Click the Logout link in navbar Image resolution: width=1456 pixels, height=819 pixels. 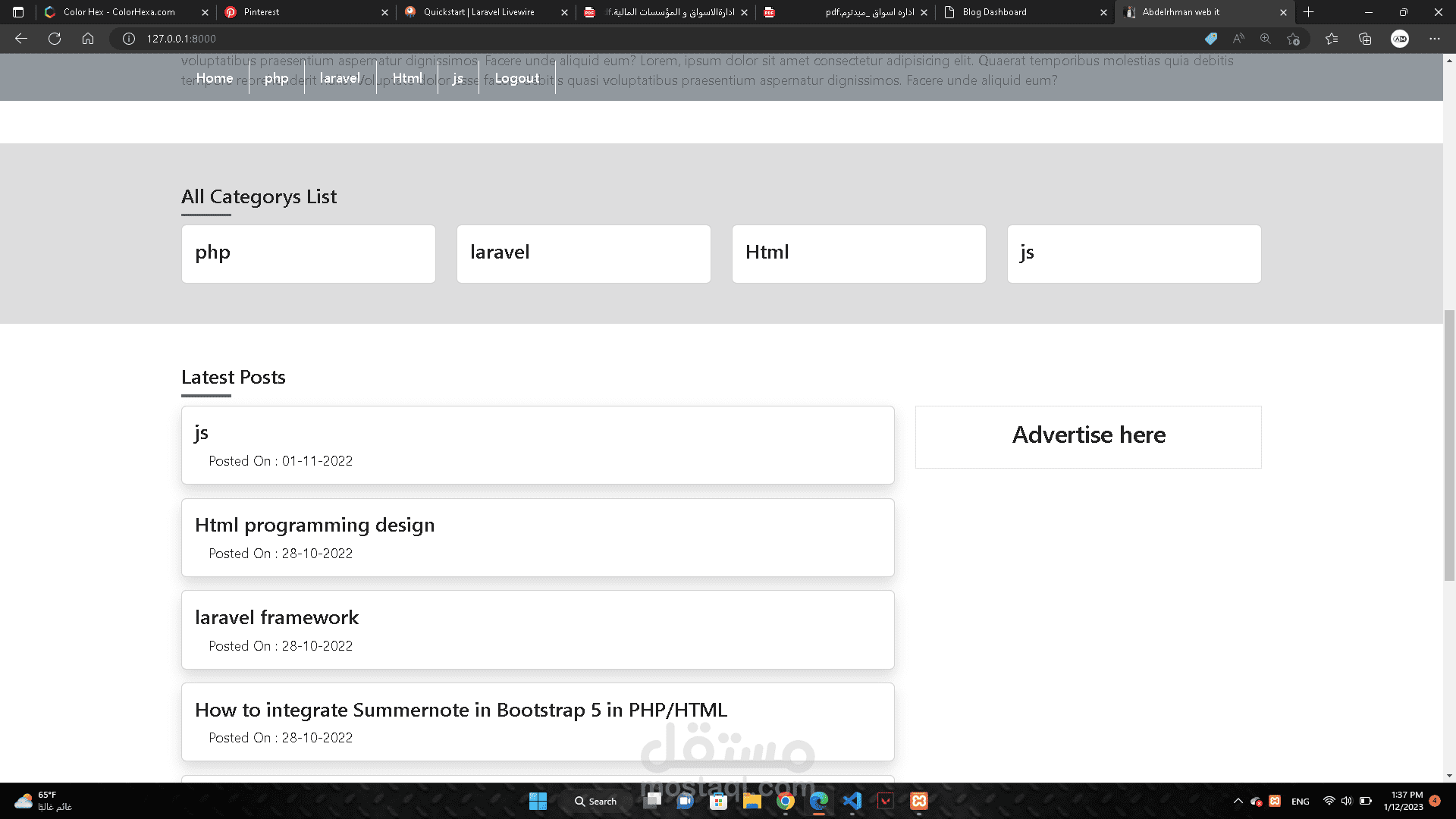pyautogui.click(x=517, y=78)
